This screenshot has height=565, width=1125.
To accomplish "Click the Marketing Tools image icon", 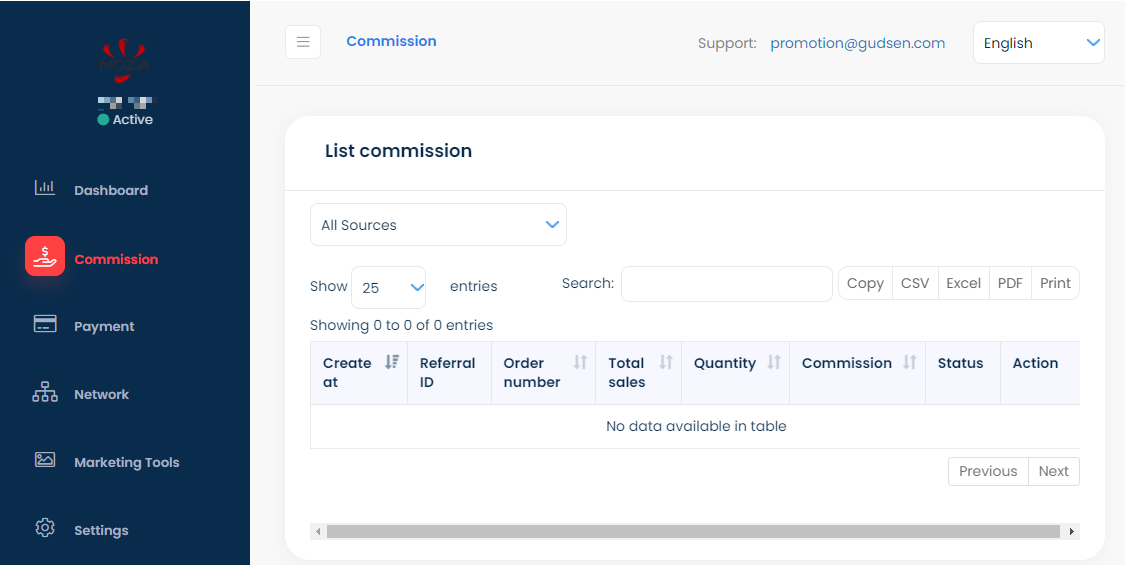I will [x=45, y=460].
